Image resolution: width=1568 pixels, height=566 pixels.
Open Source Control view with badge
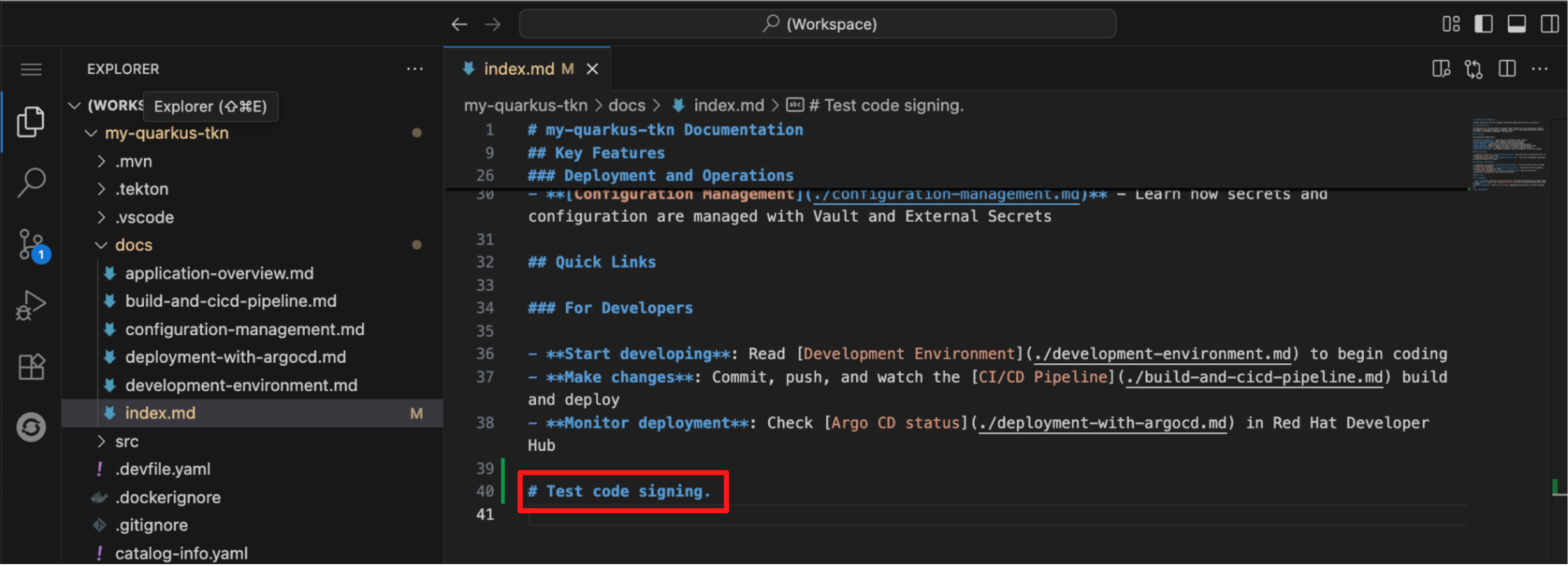tap(31, 245)
